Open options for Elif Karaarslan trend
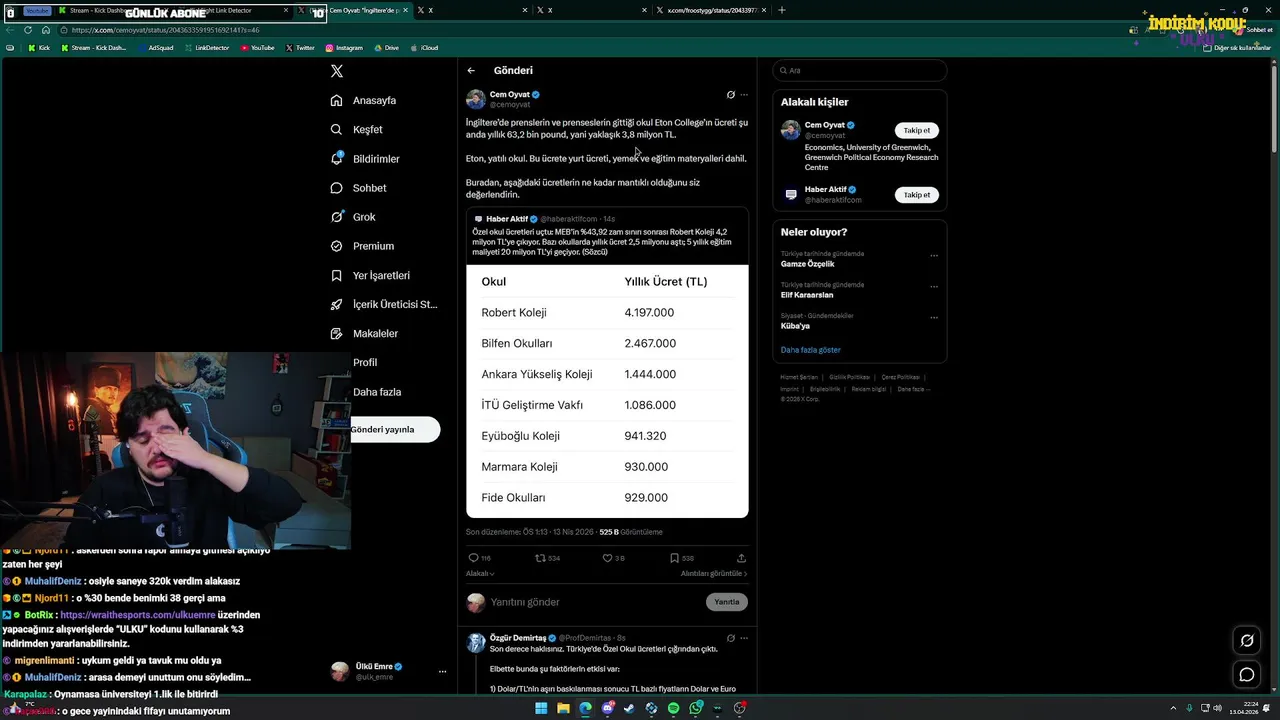This screenshot has width=1280, height=720. pyautogui.click(x=934, y=286)
